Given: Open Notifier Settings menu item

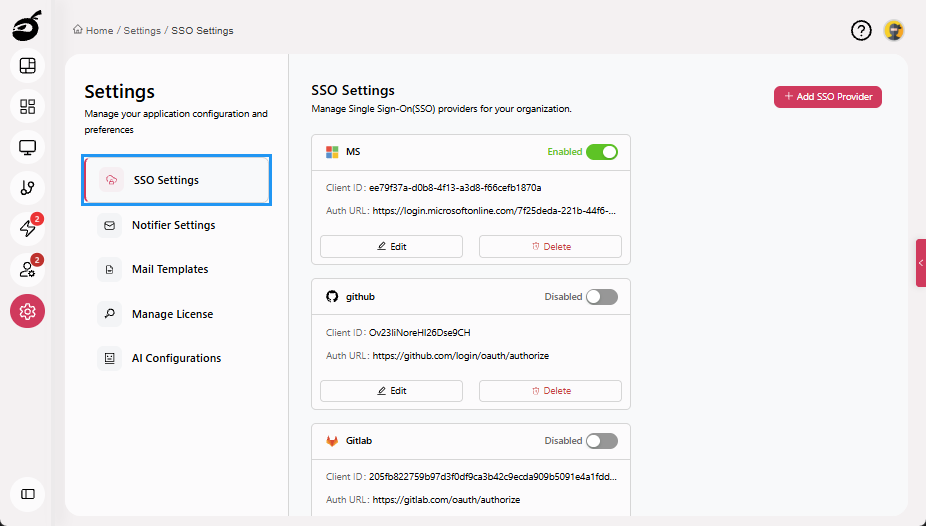Looking at the screenshot, I should (x=177, y=226).
